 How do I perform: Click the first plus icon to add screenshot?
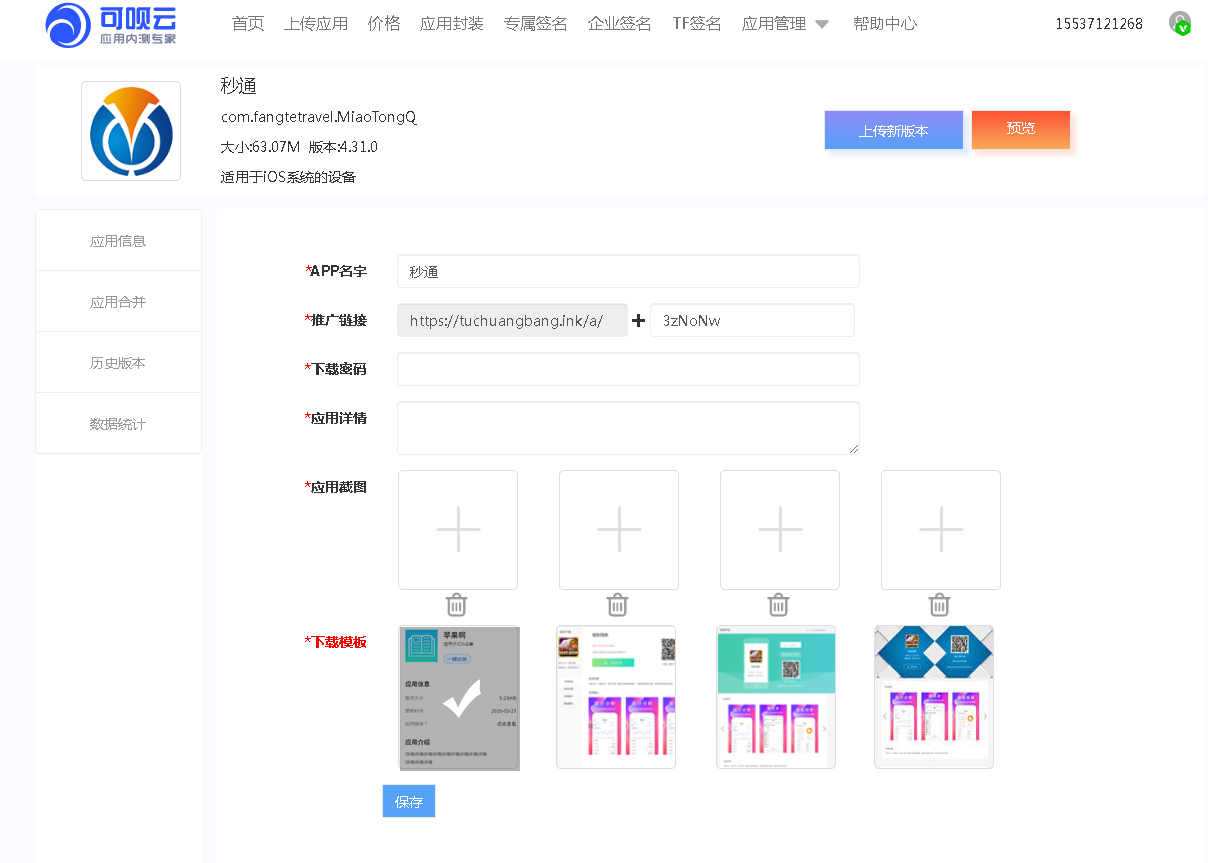(x=457, y=530)
